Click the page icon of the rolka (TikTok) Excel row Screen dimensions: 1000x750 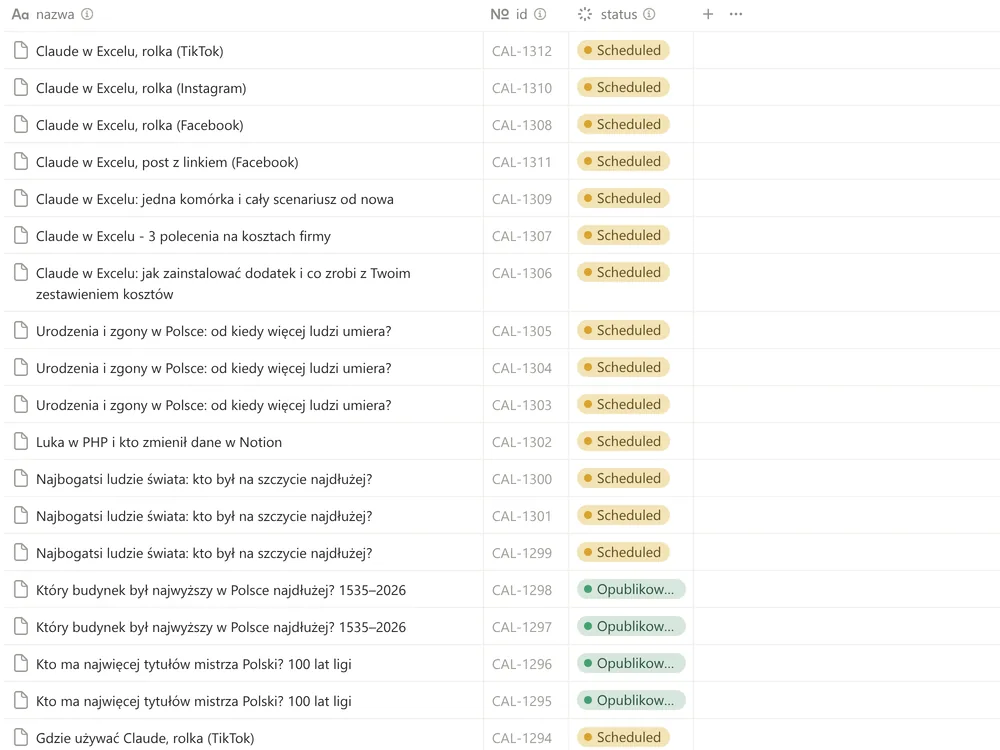[21, 50]
